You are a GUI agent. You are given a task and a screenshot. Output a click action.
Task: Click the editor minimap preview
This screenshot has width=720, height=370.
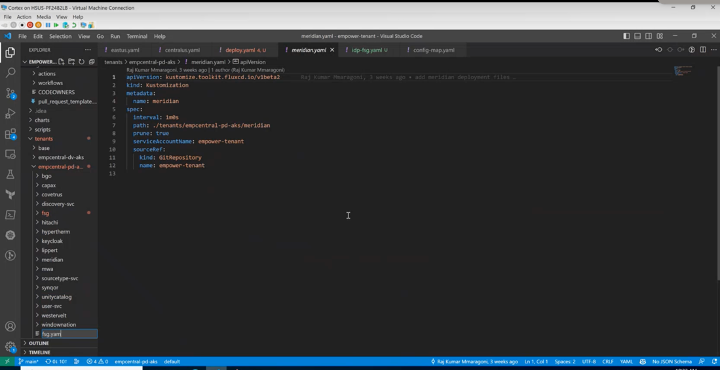pos(683,71)
